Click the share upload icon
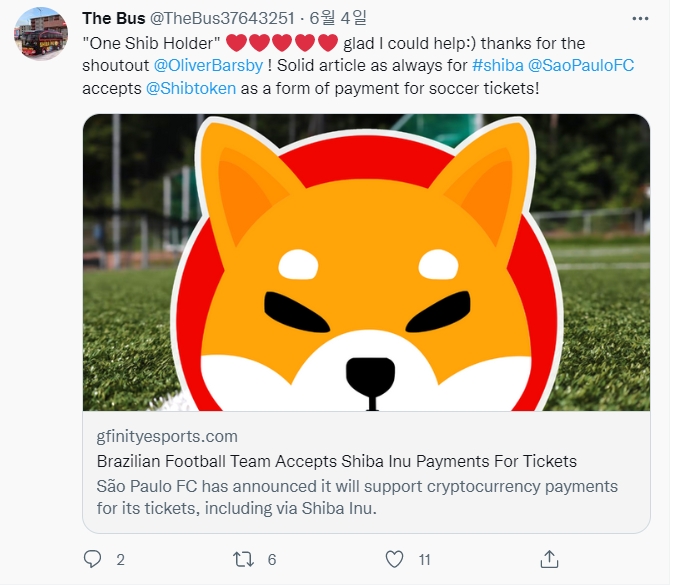 [549, 558]
